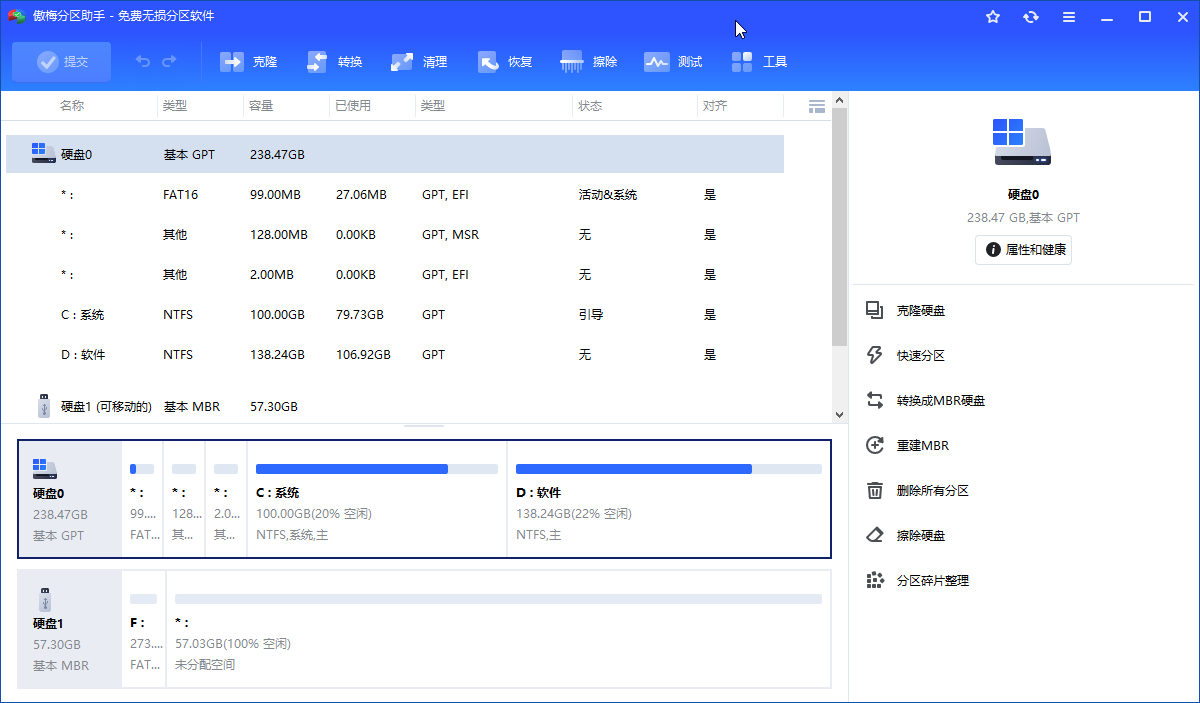Screen dimensions: 1200x703
Task: Click the trash delete all partitions icon
Action: (x=875, y=491)
